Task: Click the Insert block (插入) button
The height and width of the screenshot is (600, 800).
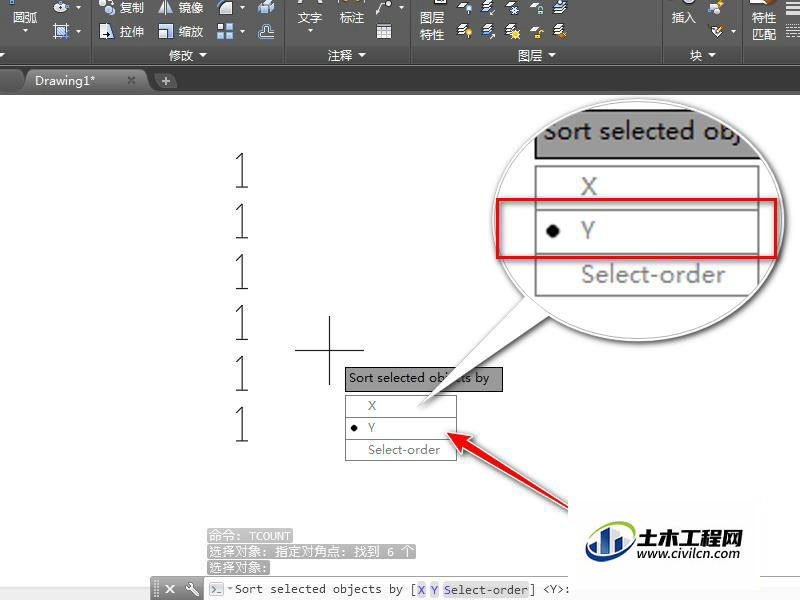Action: [x=683, y=14]
